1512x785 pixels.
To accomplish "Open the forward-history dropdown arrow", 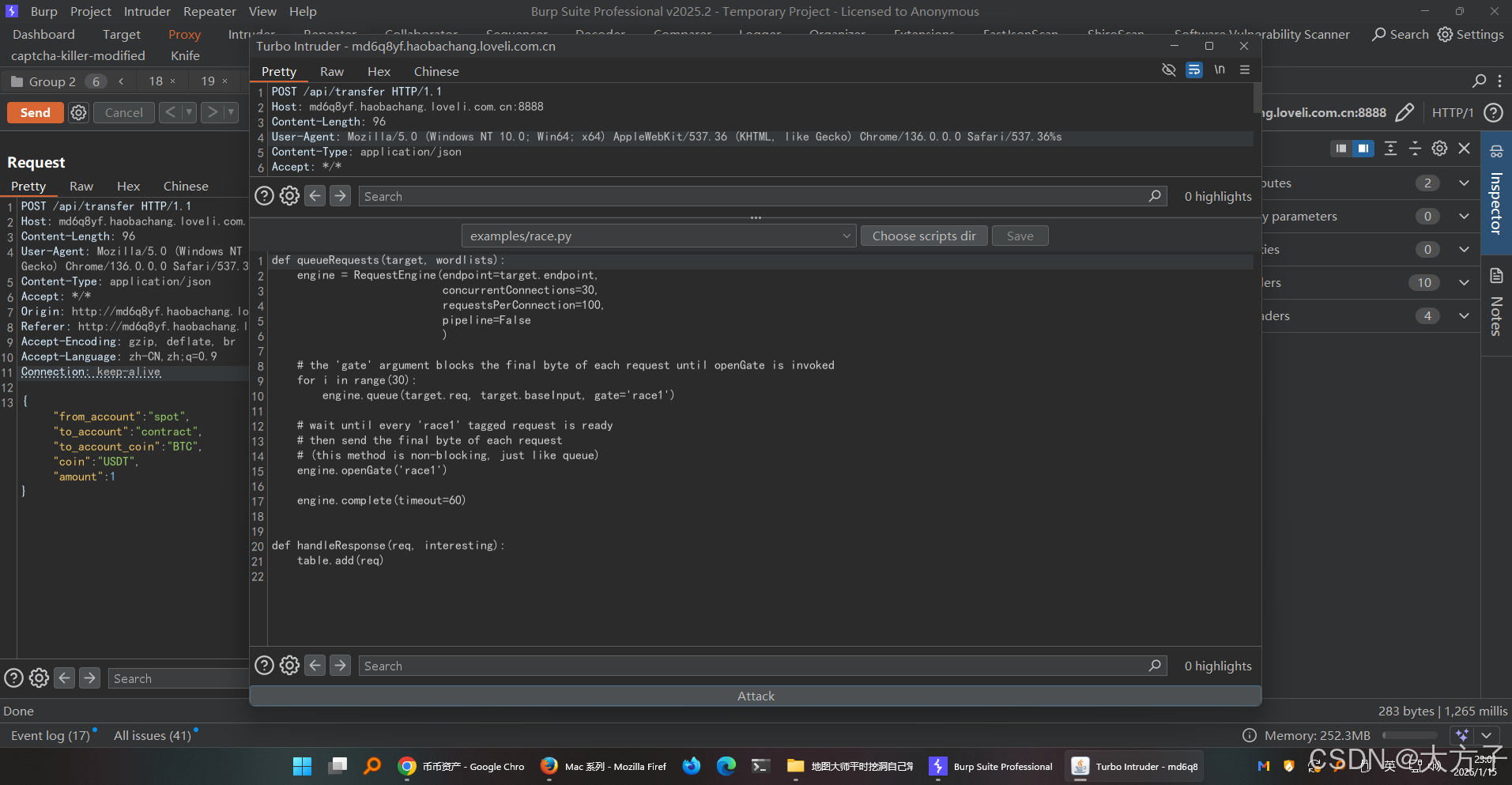I will coord(231,112).
